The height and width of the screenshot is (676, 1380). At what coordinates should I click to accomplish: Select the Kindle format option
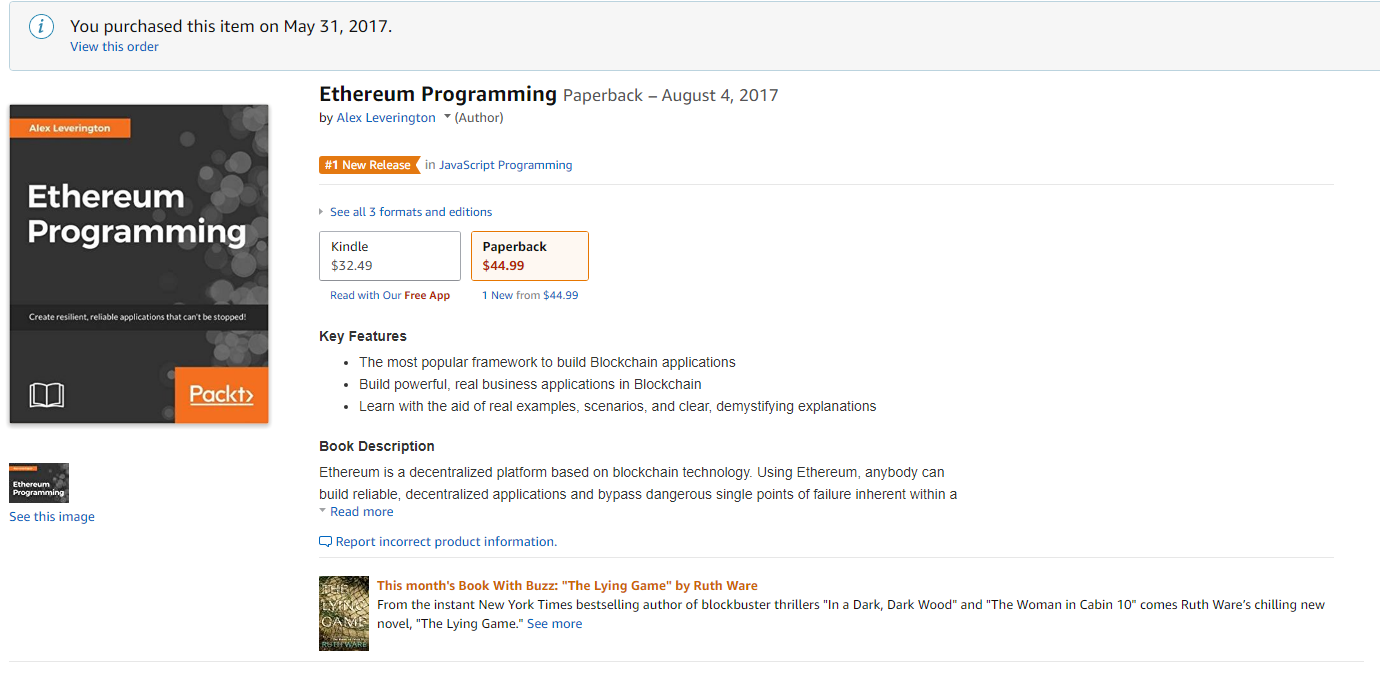(x=390, y=256)
